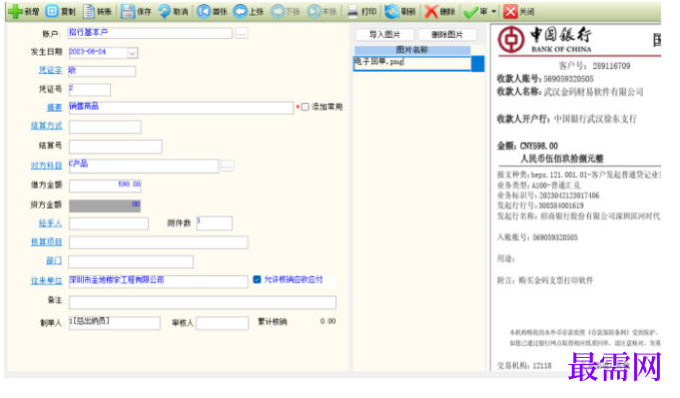This screenshot has width=680, height=398.
Task: Open the 摘要 link label
Action: click(x=54, y=107)
